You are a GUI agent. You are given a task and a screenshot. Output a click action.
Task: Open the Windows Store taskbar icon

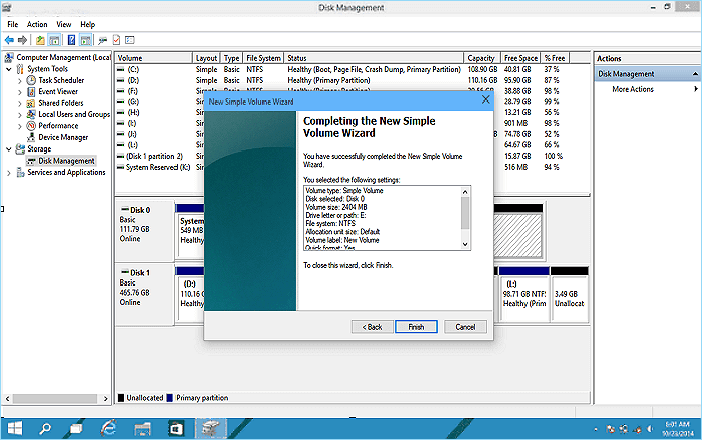pos(174,428)
